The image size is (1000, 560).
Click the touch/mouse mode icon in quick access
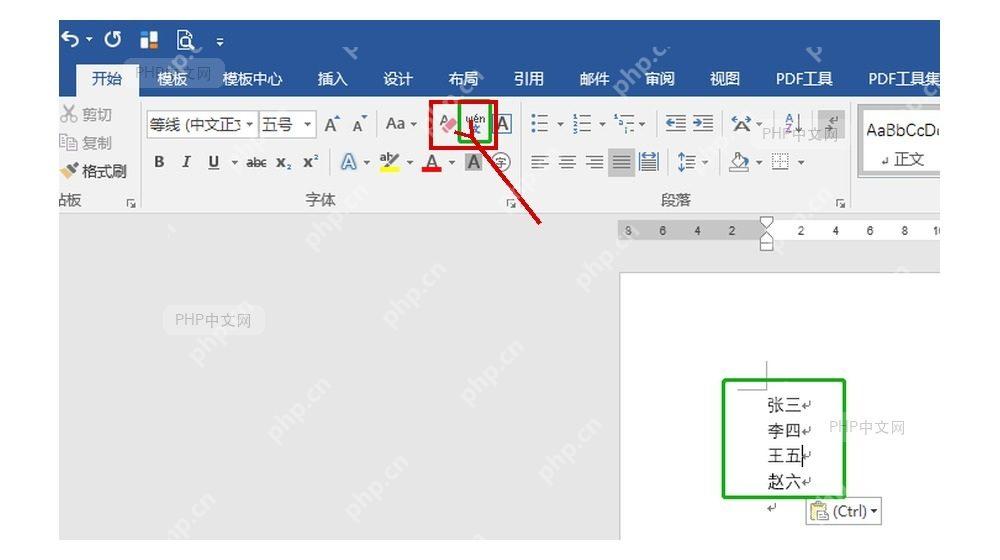coord(149,40)
